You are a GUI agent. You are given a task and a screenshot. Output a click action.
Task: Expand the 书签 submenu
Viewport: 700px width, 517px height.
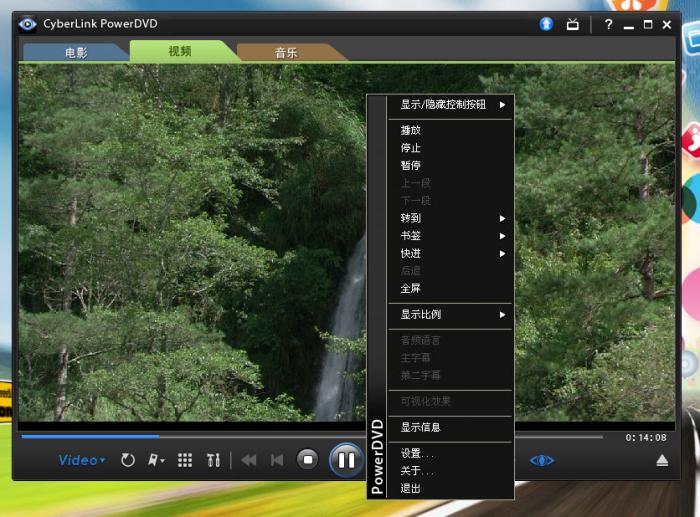coord(451,235)
